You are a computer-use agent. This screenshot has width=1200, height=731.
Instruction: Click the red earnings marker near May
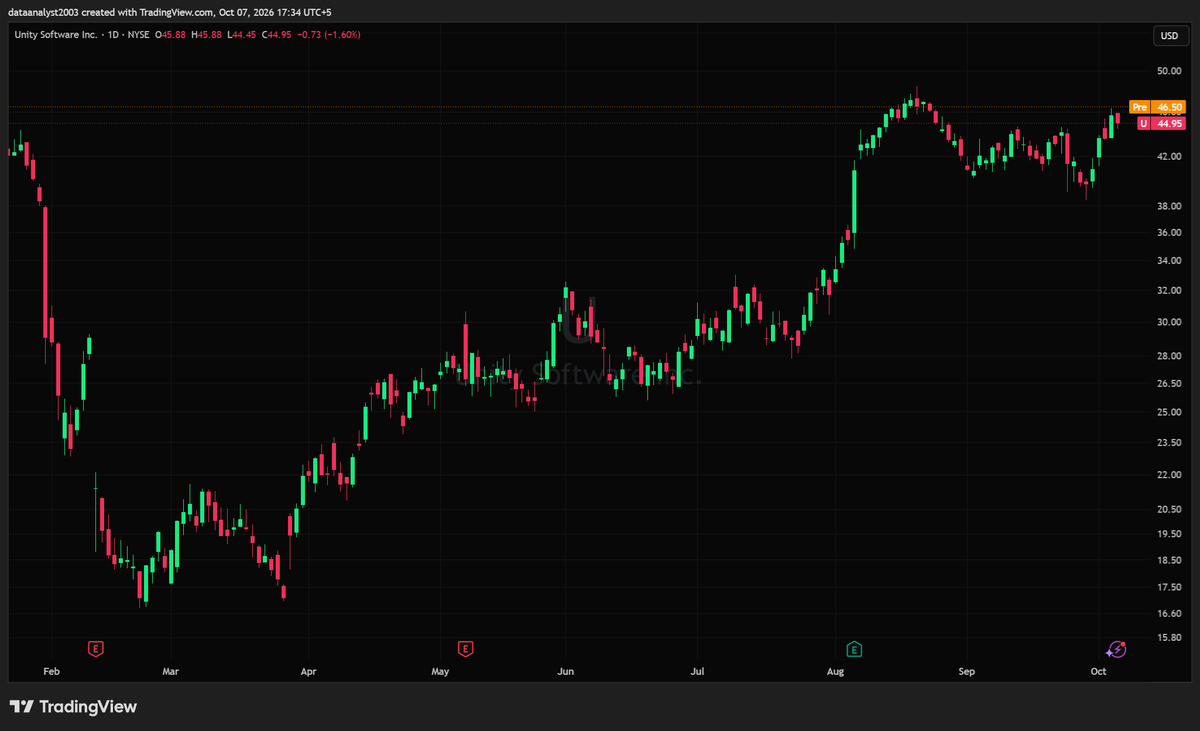coord(464,649)
